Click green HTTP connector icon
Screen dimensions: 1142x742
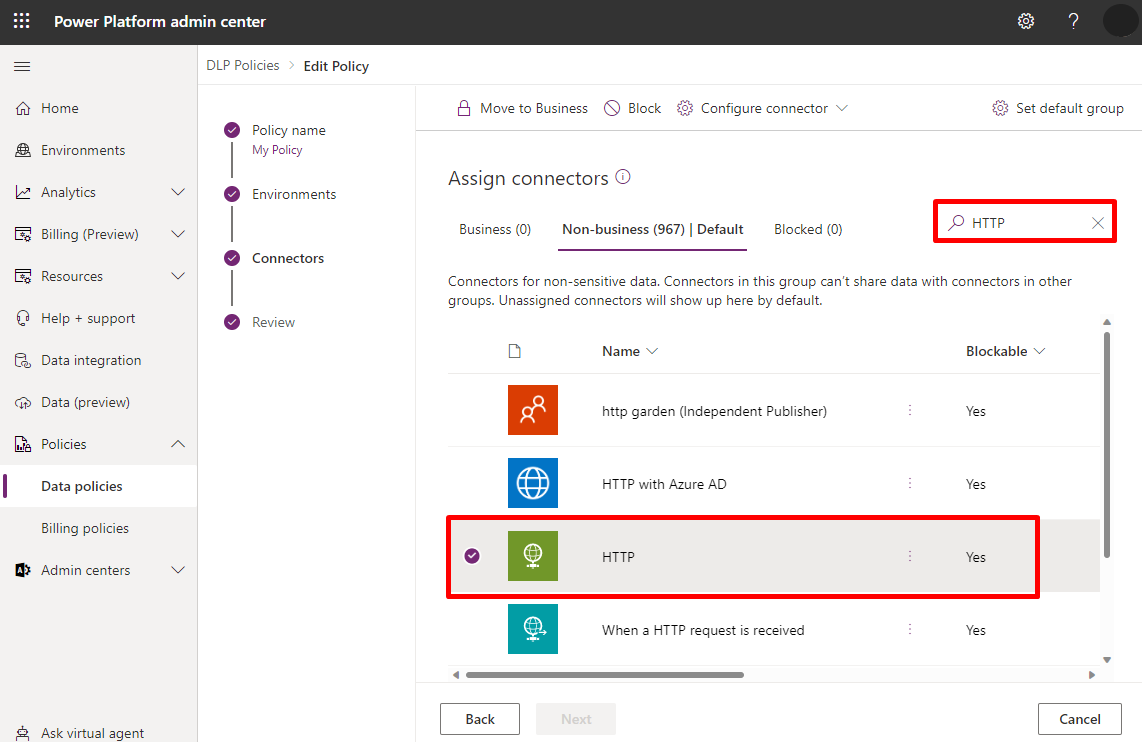click(x=532, y=556)
